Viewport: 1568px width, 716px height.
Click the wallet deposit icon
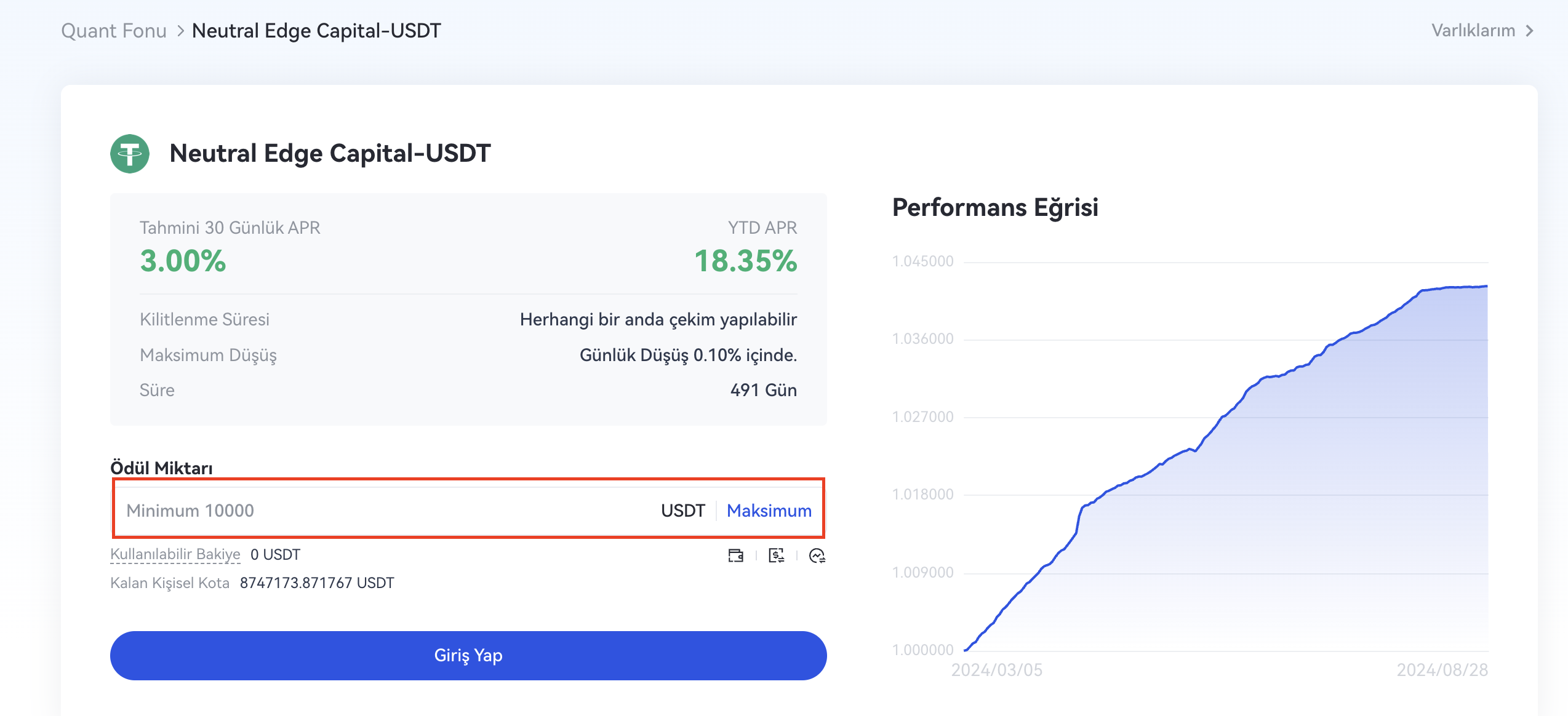[x=735, y=555]
